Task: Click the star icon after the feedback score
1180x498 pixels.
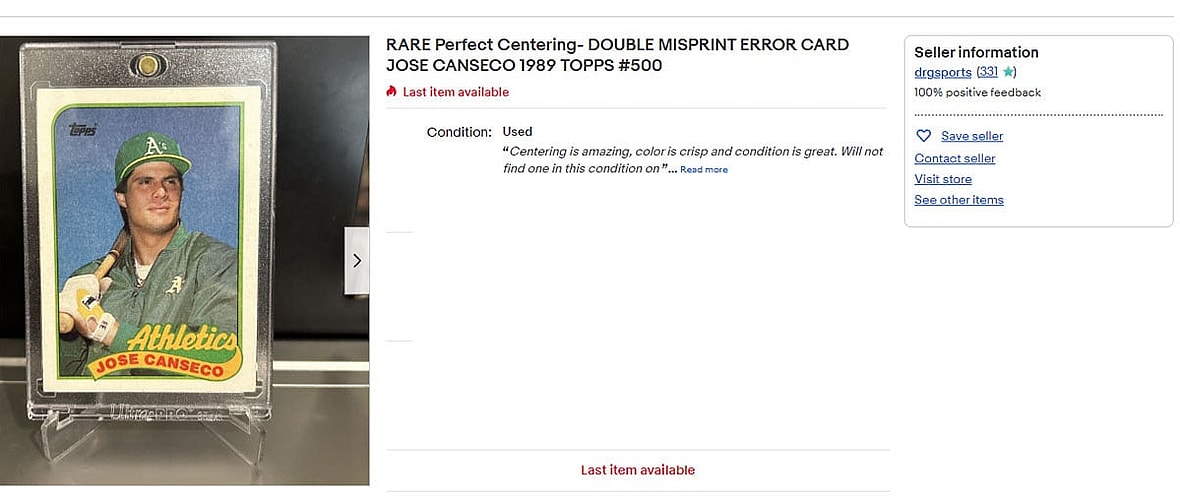Action: (1008, 72)
